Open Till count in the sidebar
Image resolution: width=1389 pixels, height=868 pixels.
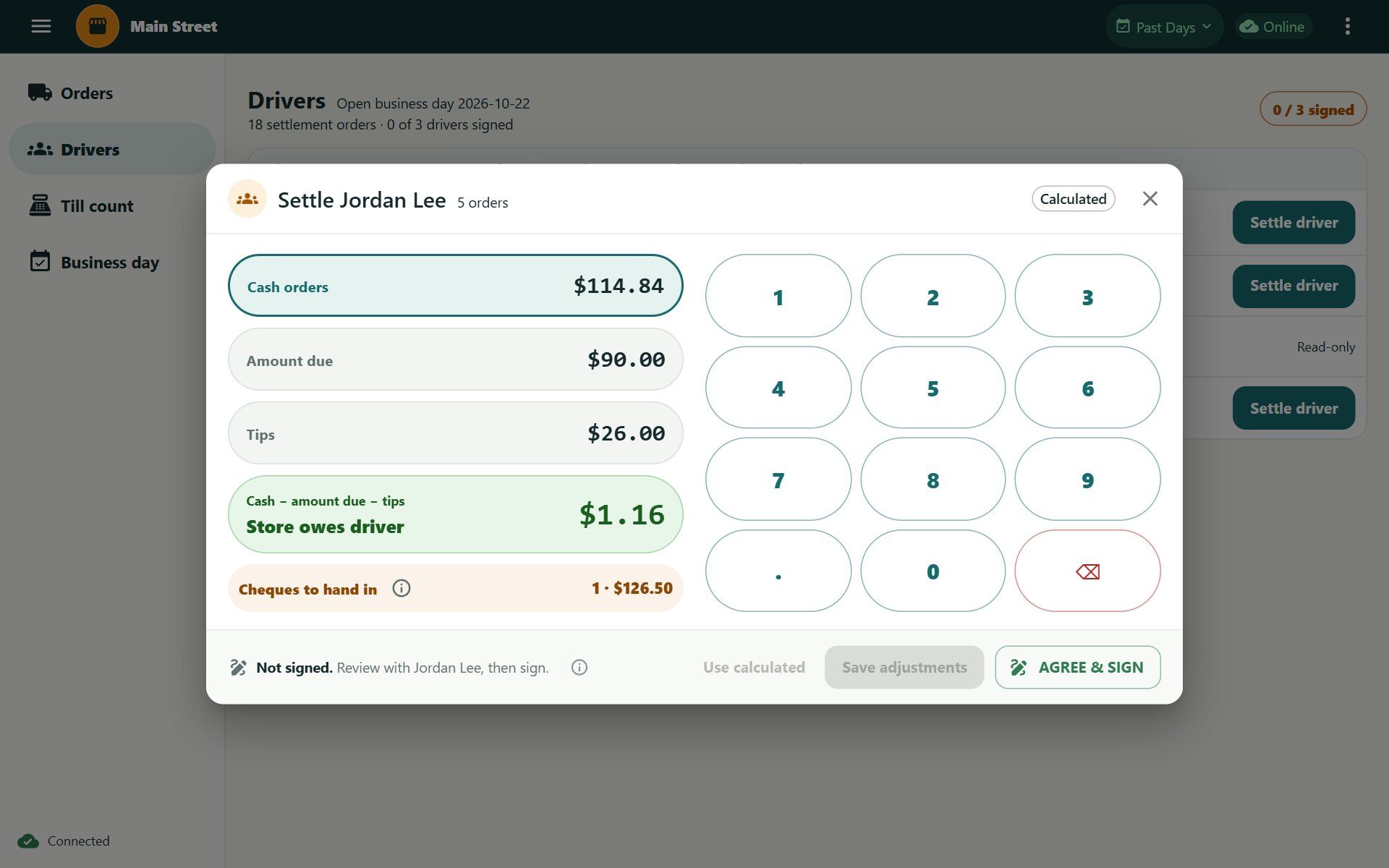112,206
